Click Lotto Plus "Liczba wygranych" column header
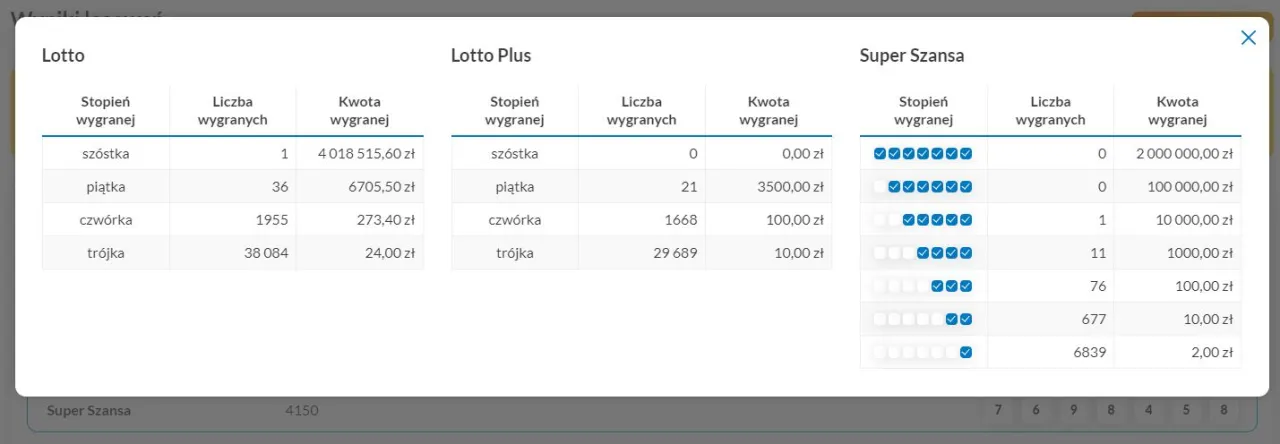 tap(641, 111)
